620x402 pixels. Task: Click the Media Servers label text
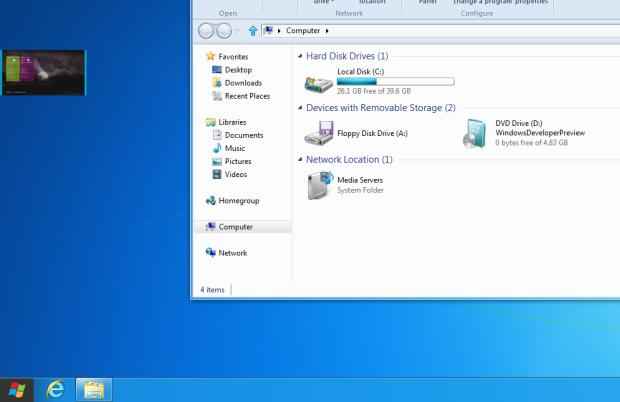360,180
